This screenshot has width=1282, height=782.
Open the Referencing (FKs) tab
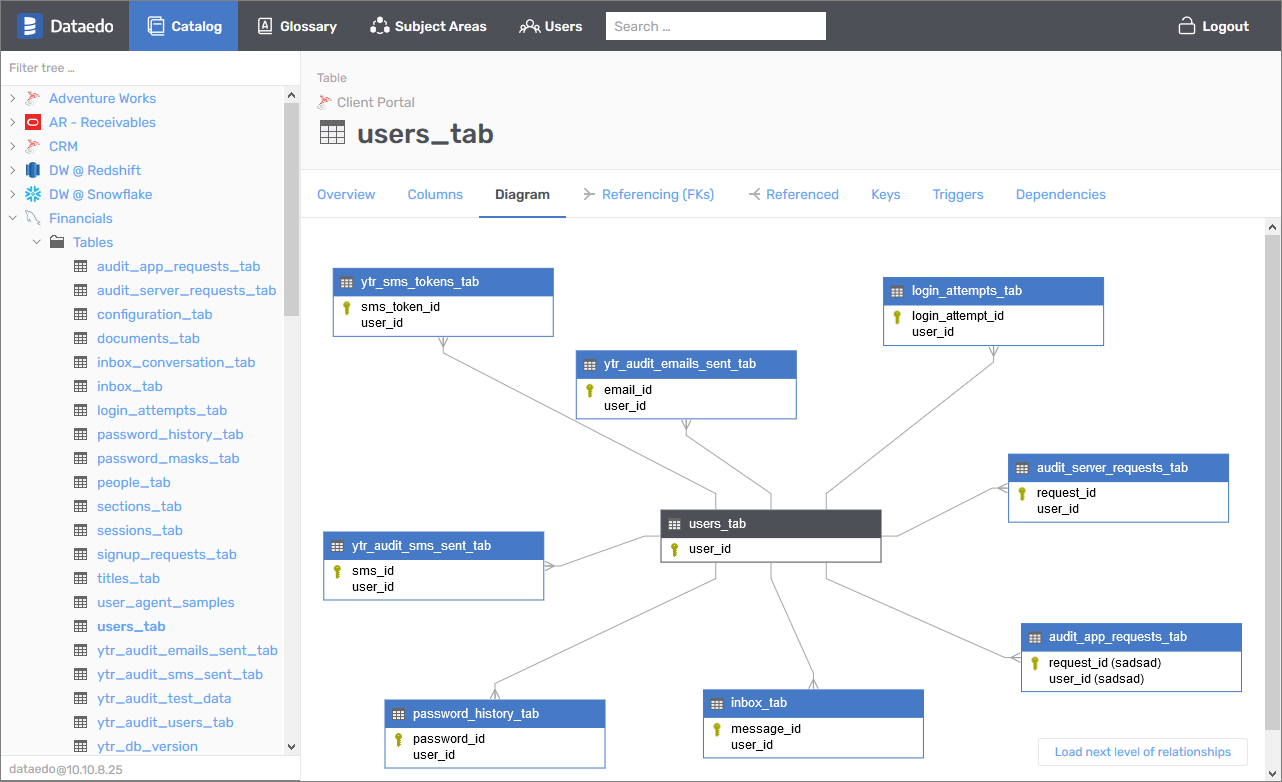[657, 194]
